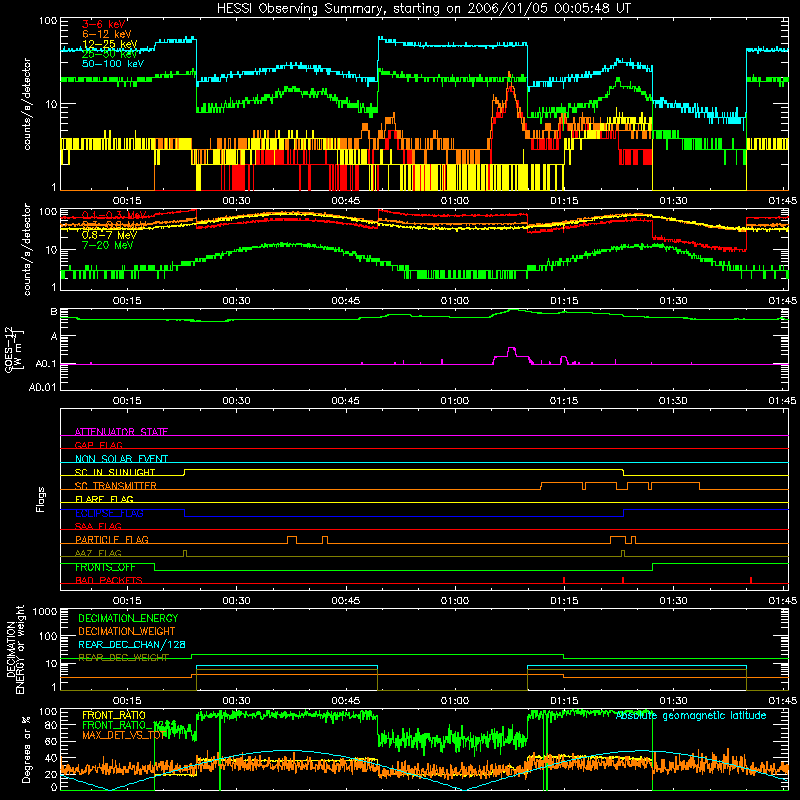Image resolution: width=800 pixels, height=800 pixels.
Task: Click the FRONTS_OFF flag label
Action: coord(105,567)
